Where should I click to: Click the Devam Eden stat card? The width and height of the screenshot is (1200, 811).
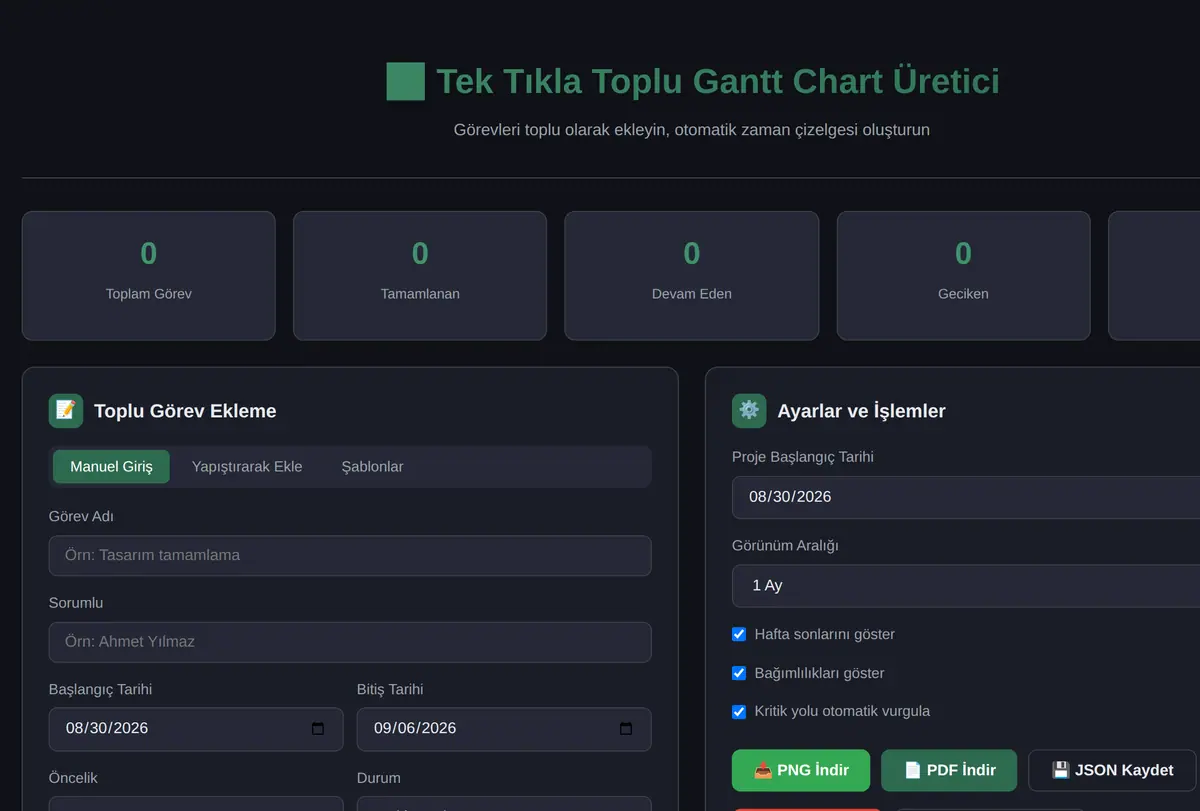[692, 275]
